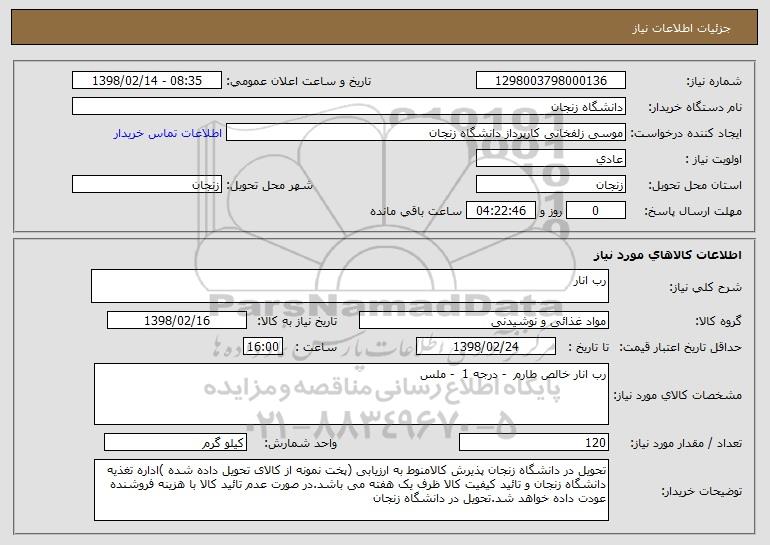Click the need date field 1398/02/16
Image resolution: width=770 pixels, height=545 pixels.
tap(177, 321)
